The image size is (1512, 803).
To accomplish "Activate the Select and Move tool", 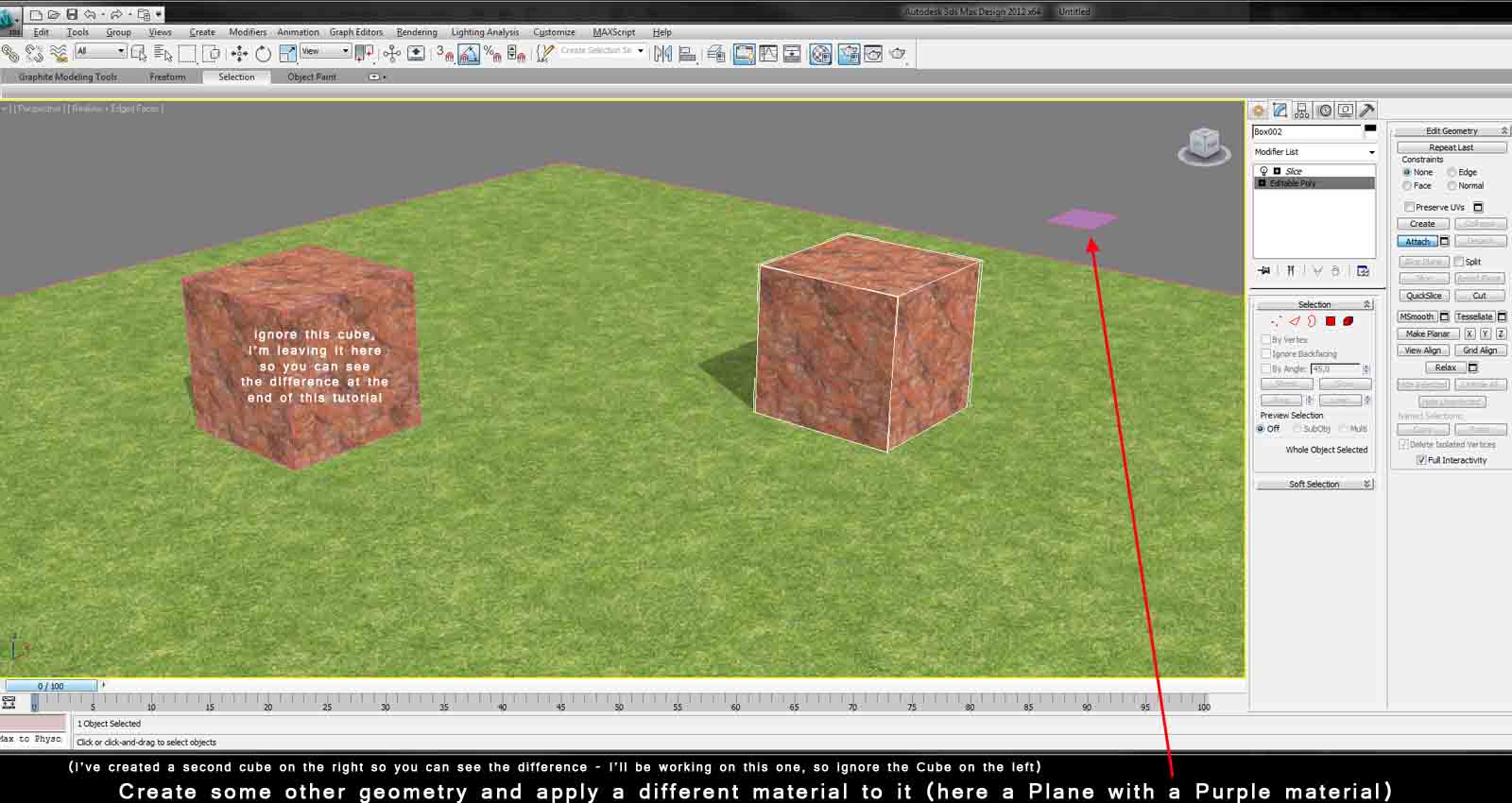I will tap(239, 53).
